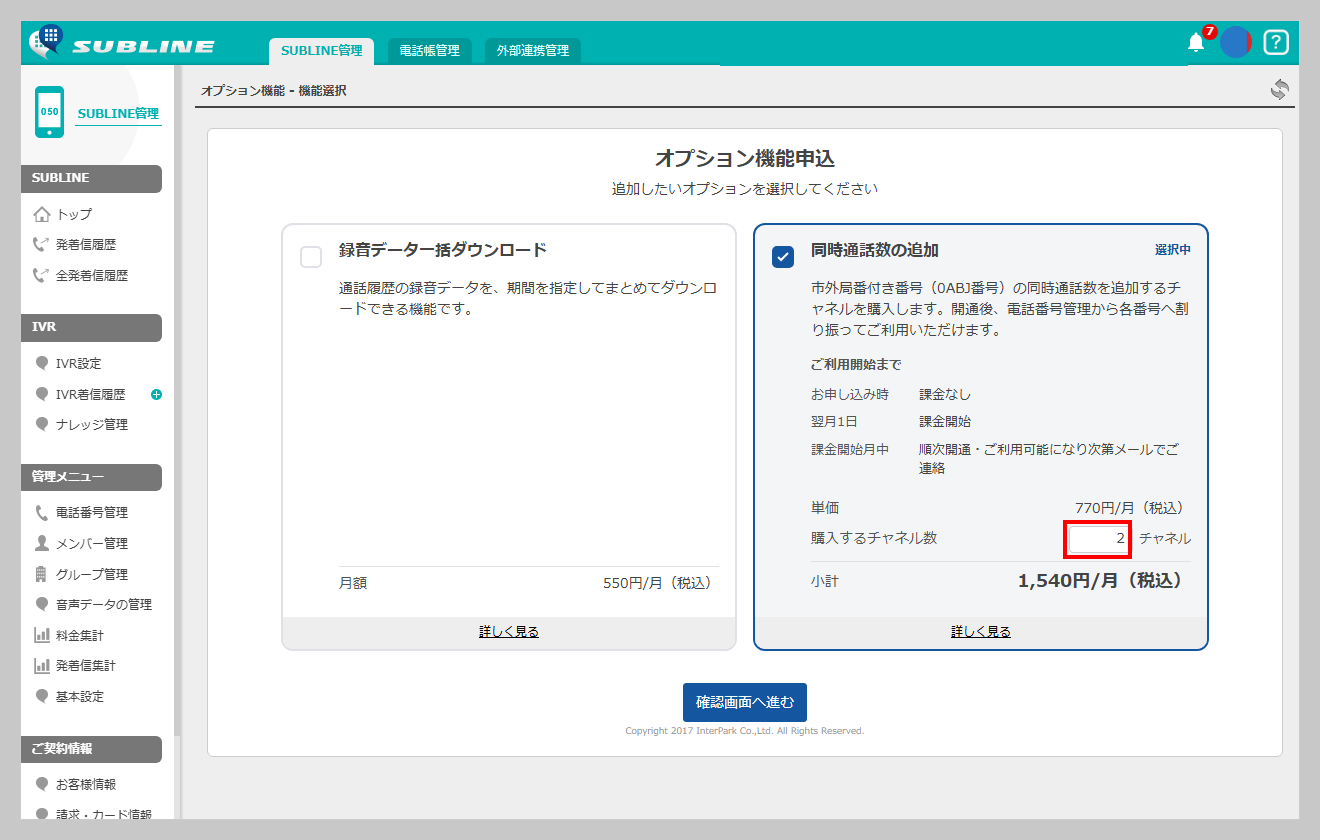Click the SUBLINE管理 sidebar heading link
Viewport: 1320px width, 840px height.
coord(118,113)
